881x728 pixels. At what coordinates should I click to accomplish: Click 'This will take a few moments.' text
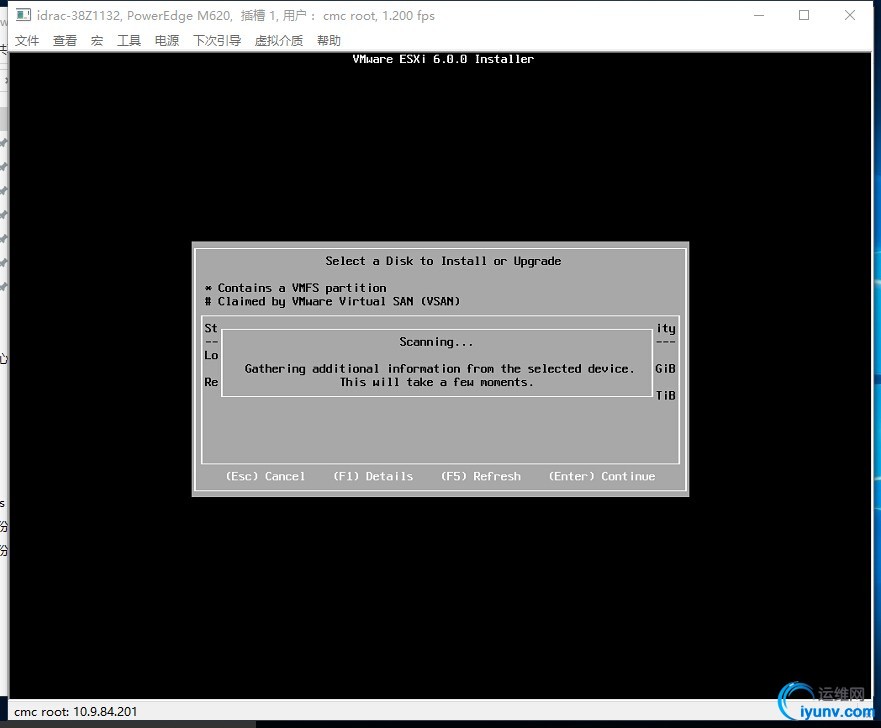point(437,382)
